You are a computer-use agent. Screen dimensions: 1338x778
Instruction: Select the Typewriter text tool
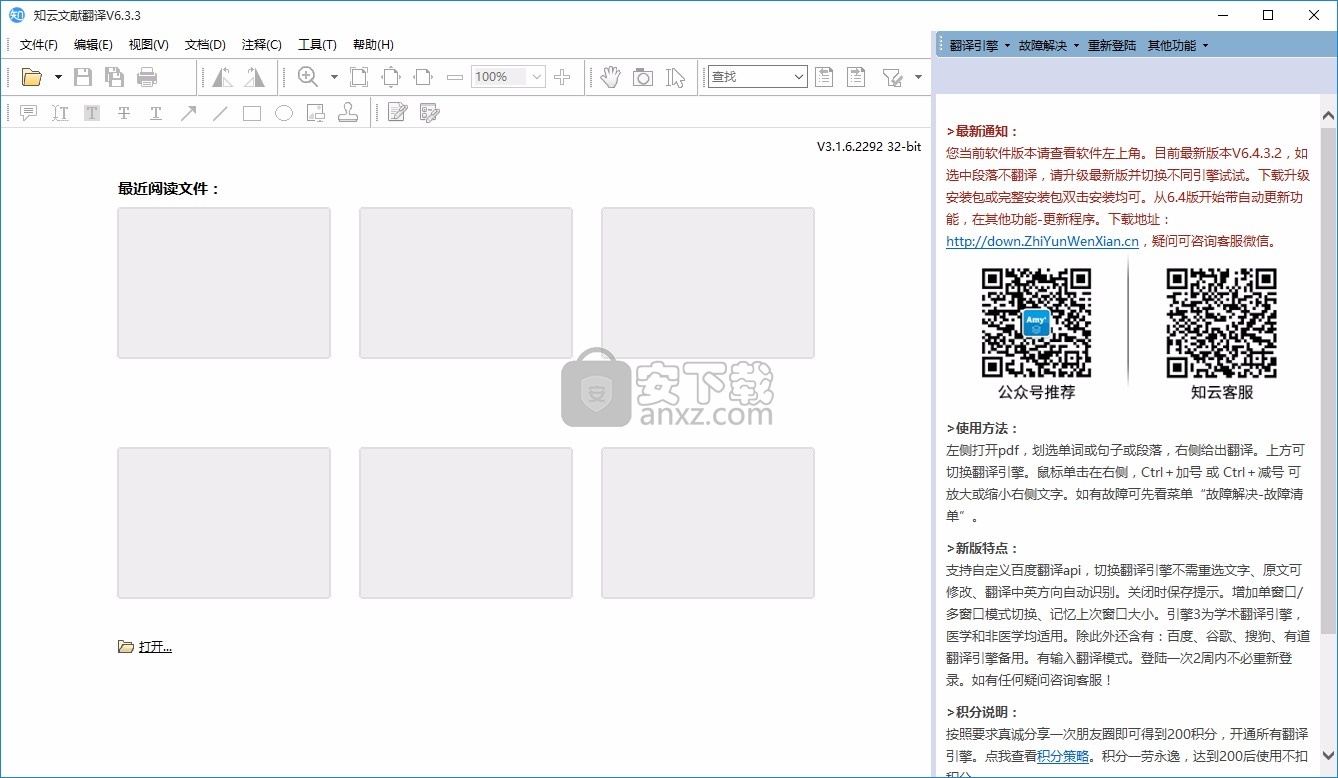pyautogui.click(x=60, y=113)
